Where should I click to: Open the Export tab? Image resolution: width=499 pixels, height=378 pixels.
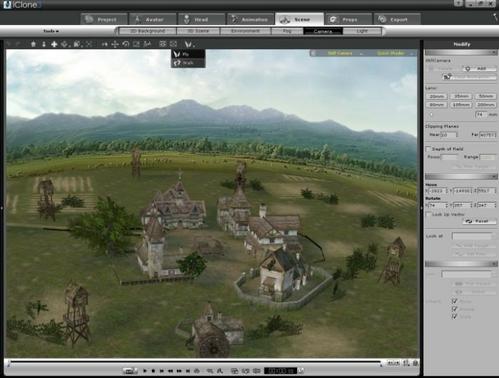click(x=397, y=19)
